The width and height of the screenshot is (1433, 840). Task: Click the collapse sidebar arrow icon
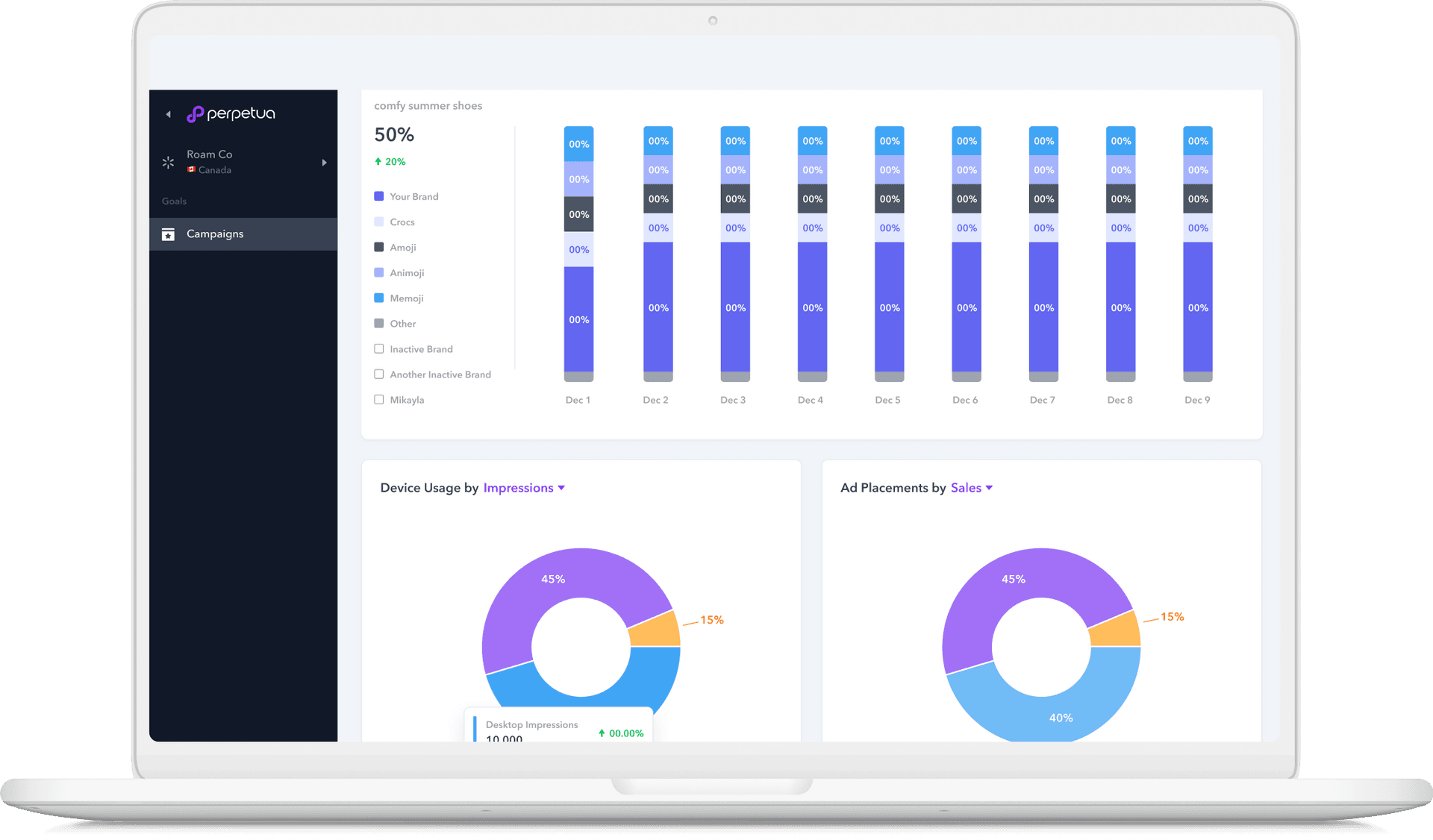click(168, 114)
